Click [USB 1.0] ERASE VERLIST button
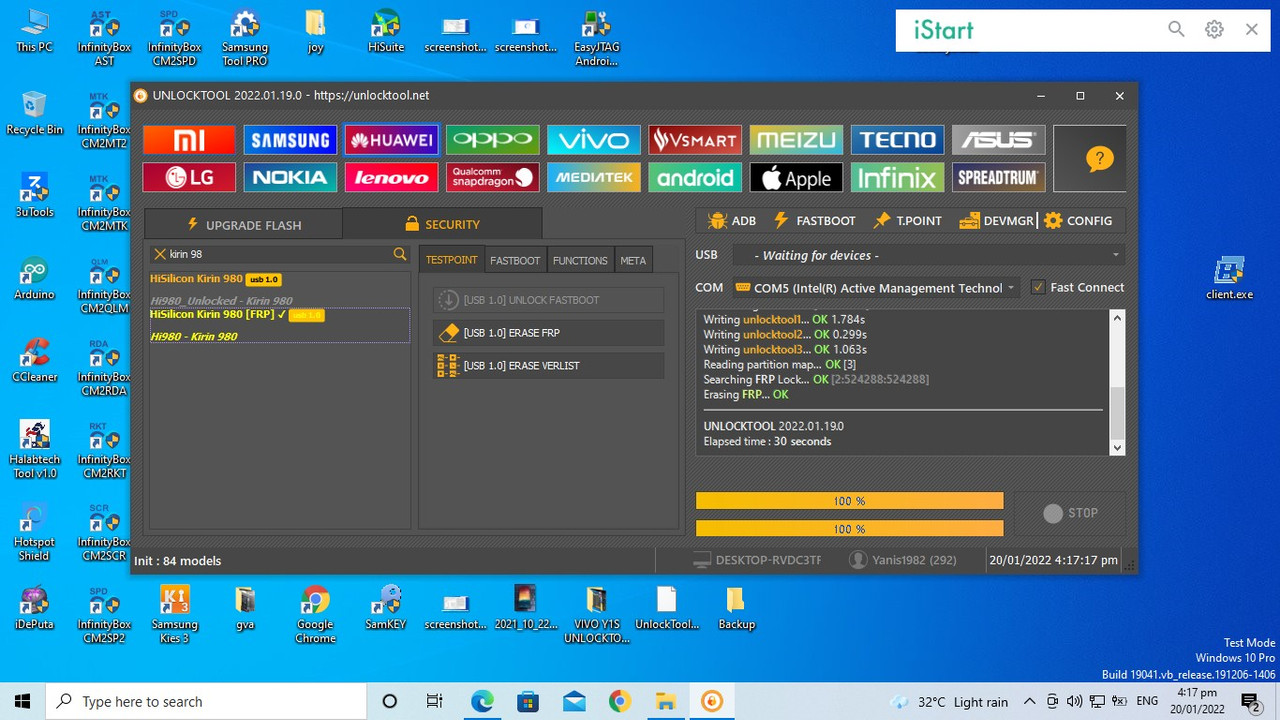This screenshot has height=720, width=1280. 549,366
